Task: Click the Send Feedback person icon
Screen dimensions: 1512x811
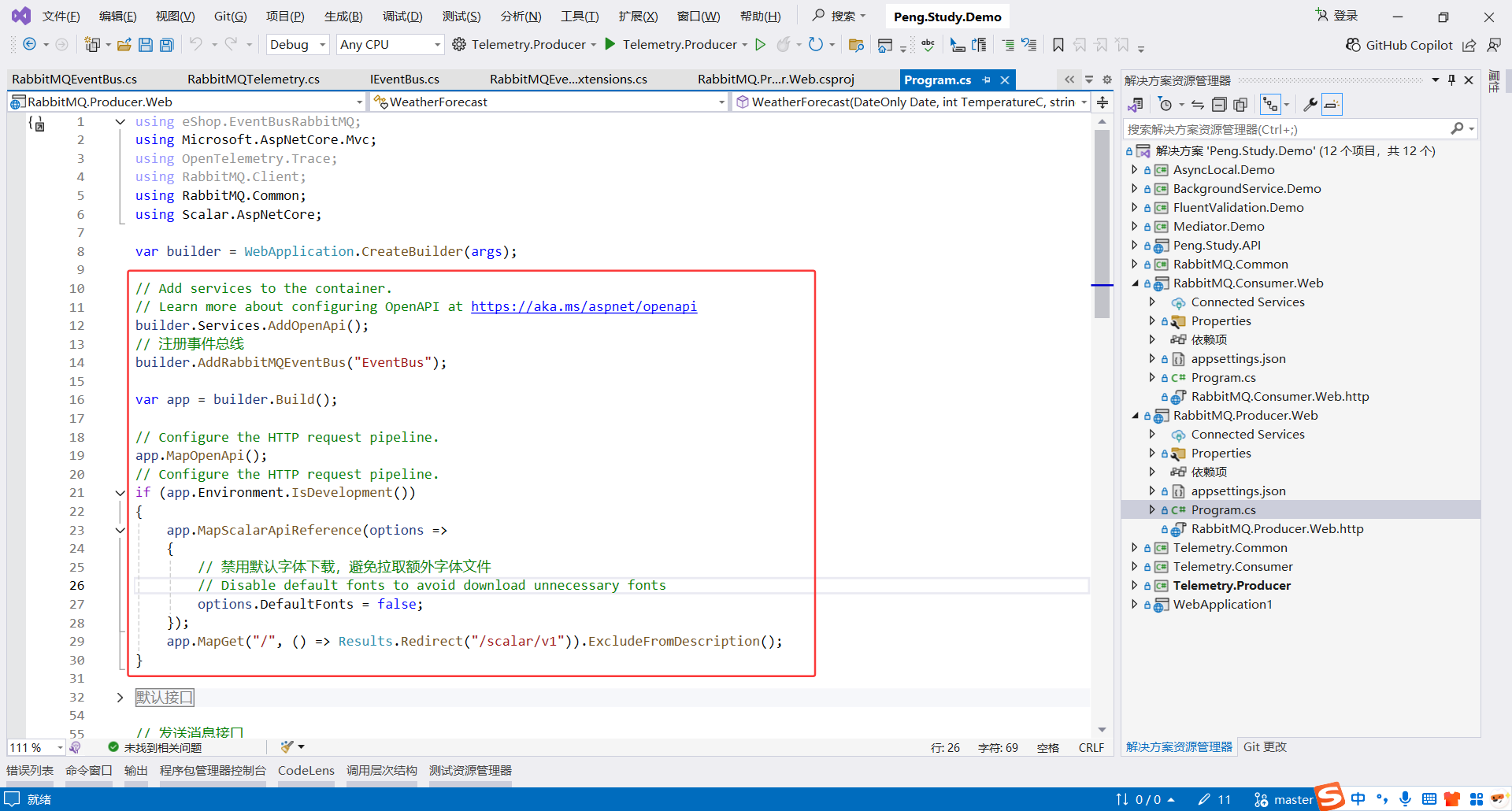Action: click(1494, 45)
